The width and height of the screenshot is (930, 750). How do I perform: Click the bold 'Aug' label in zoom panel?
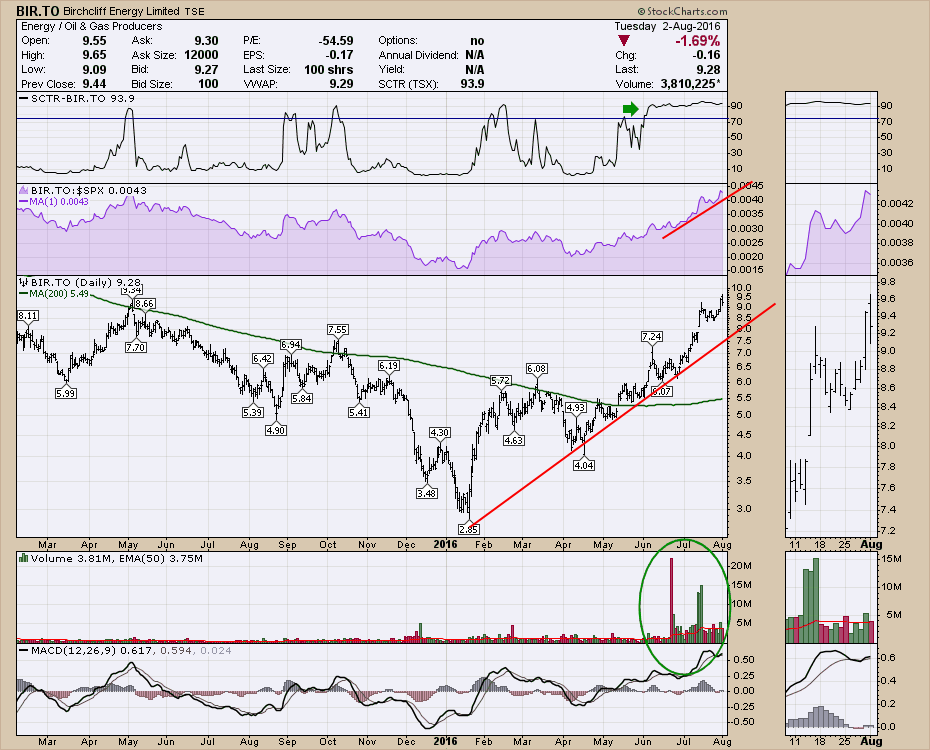(x=871, y=544)
